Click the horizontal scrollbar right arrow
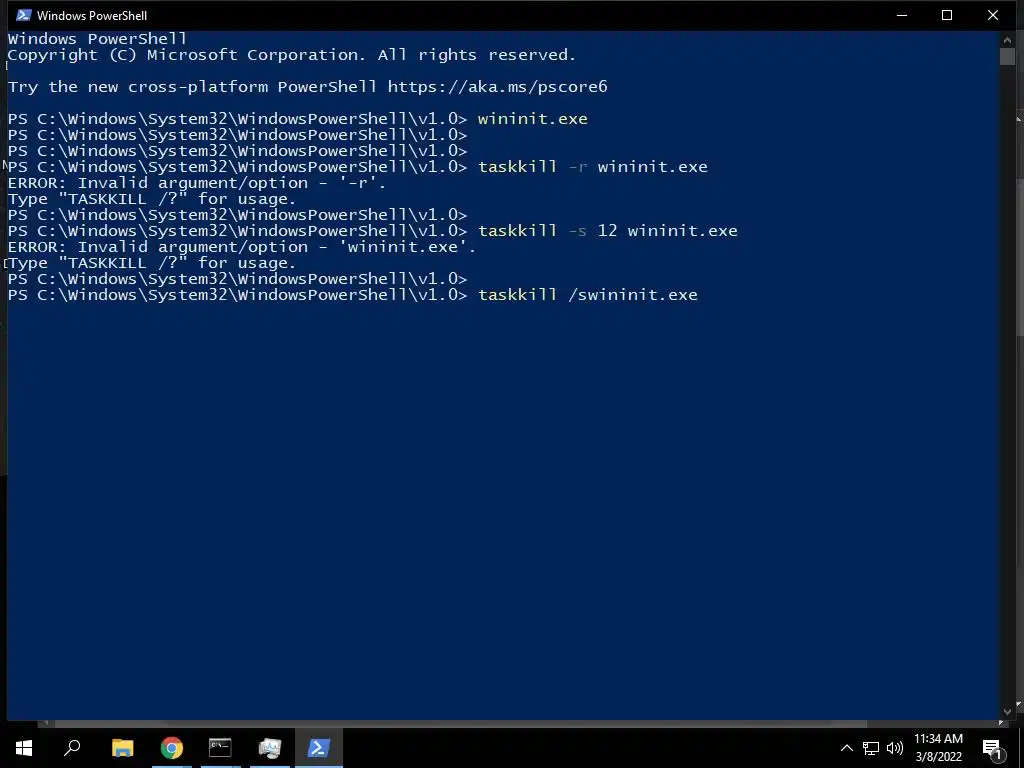This screenshot has width=1024, height=768. pyautogui.click(x=1001, y=723)
